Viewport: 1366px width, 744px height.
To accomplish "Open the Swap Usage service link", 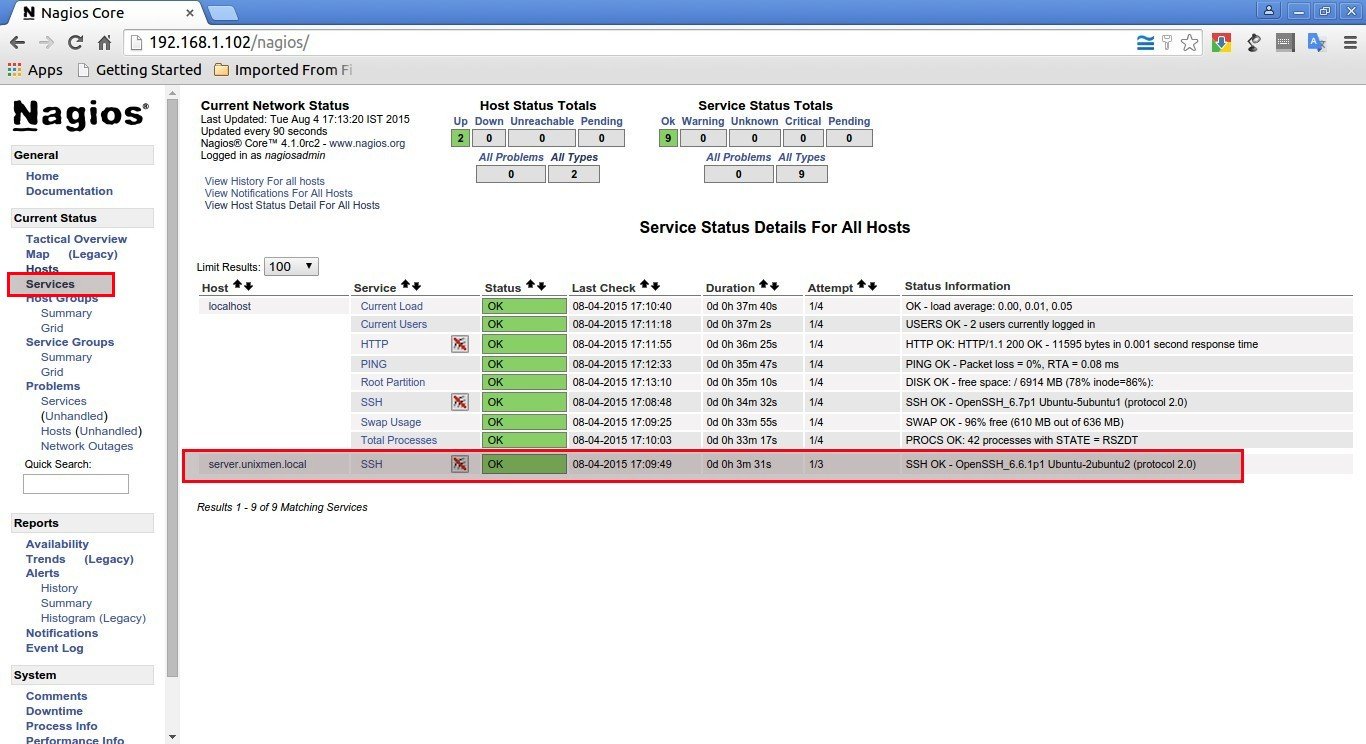I will pos(391,422).
